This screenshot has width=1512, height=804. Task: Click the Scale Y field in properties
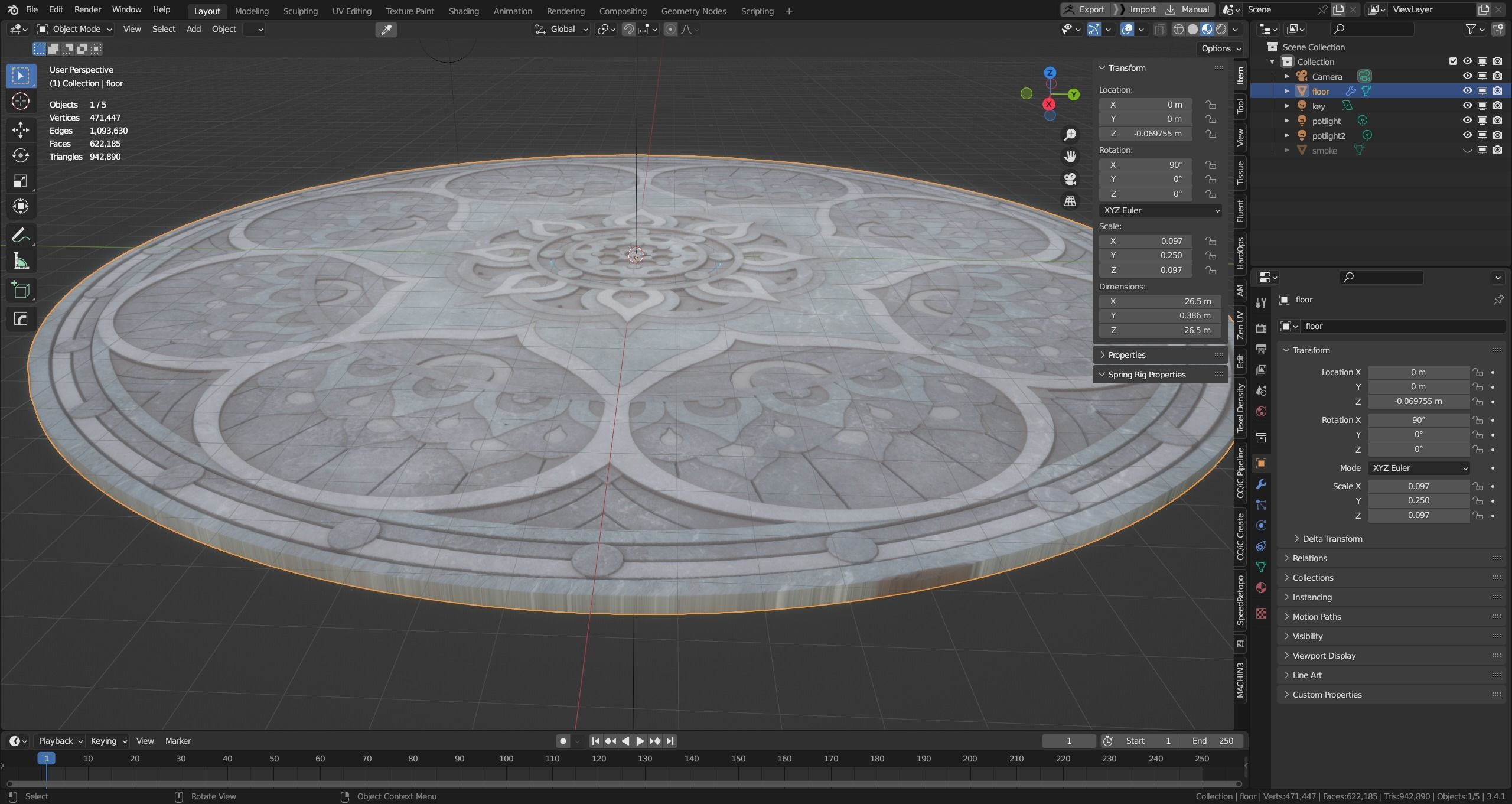click(1418, 500)
